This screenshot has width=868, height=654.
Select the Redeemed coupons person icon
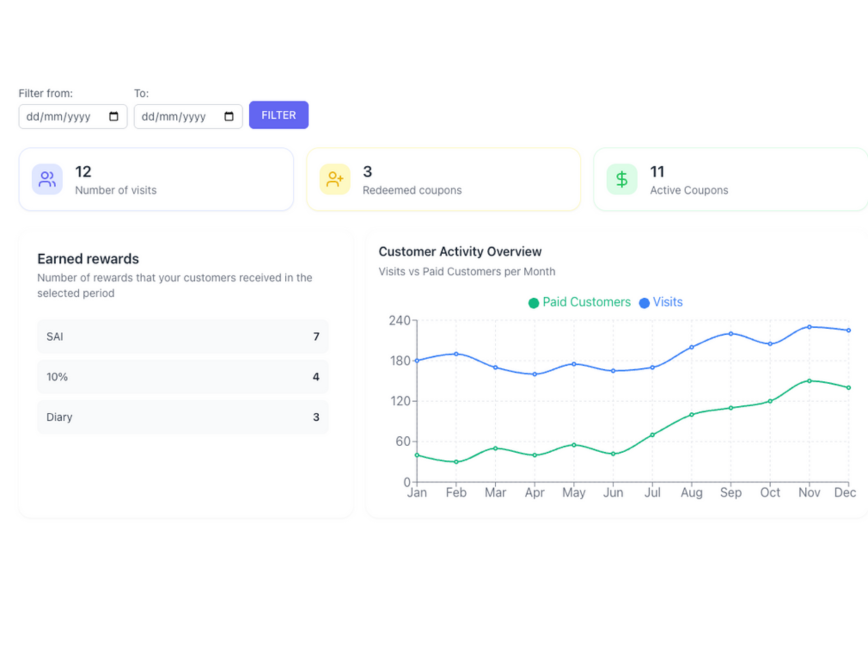333,179
